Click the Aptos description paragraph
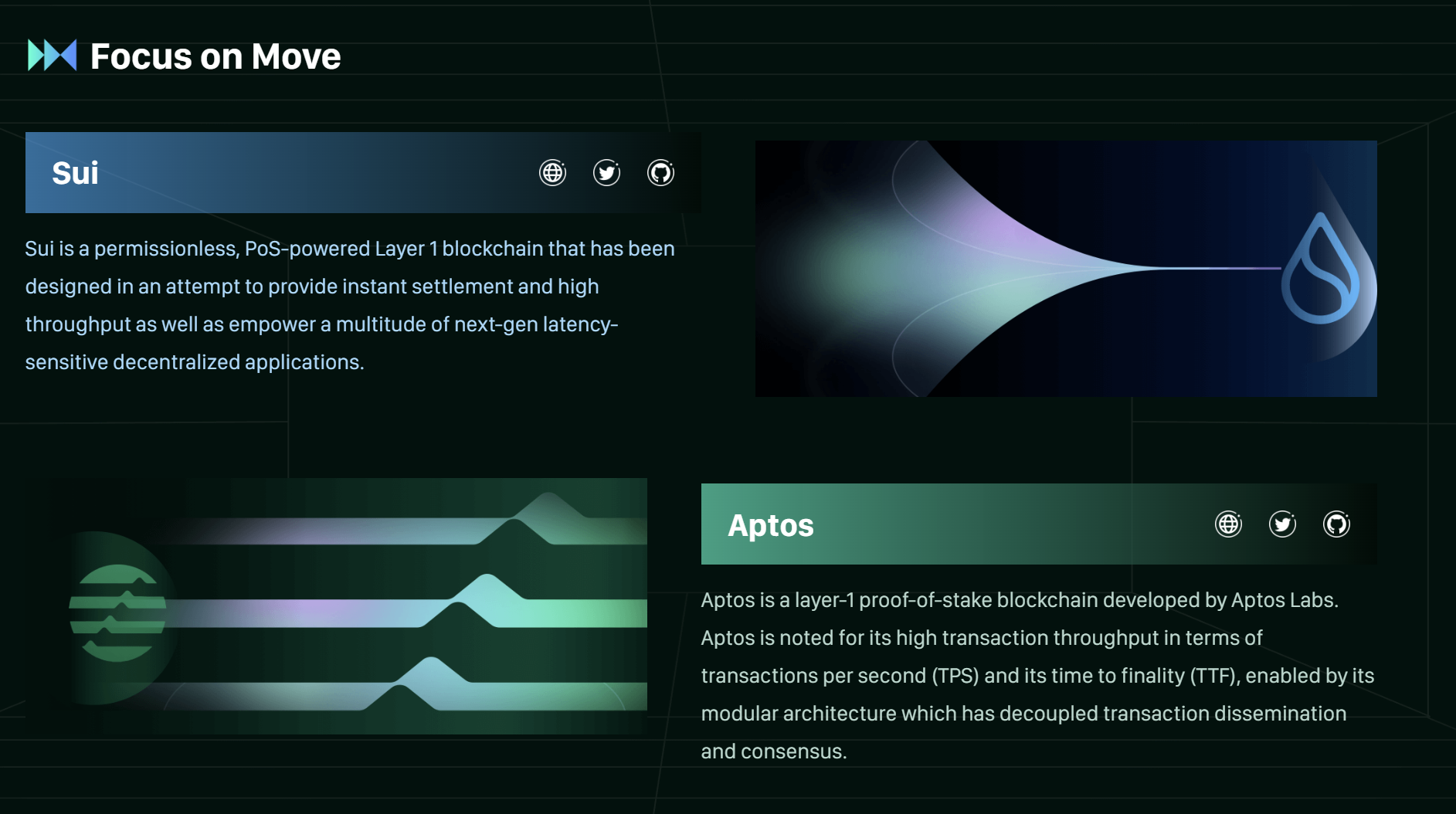 [1038, 676]
